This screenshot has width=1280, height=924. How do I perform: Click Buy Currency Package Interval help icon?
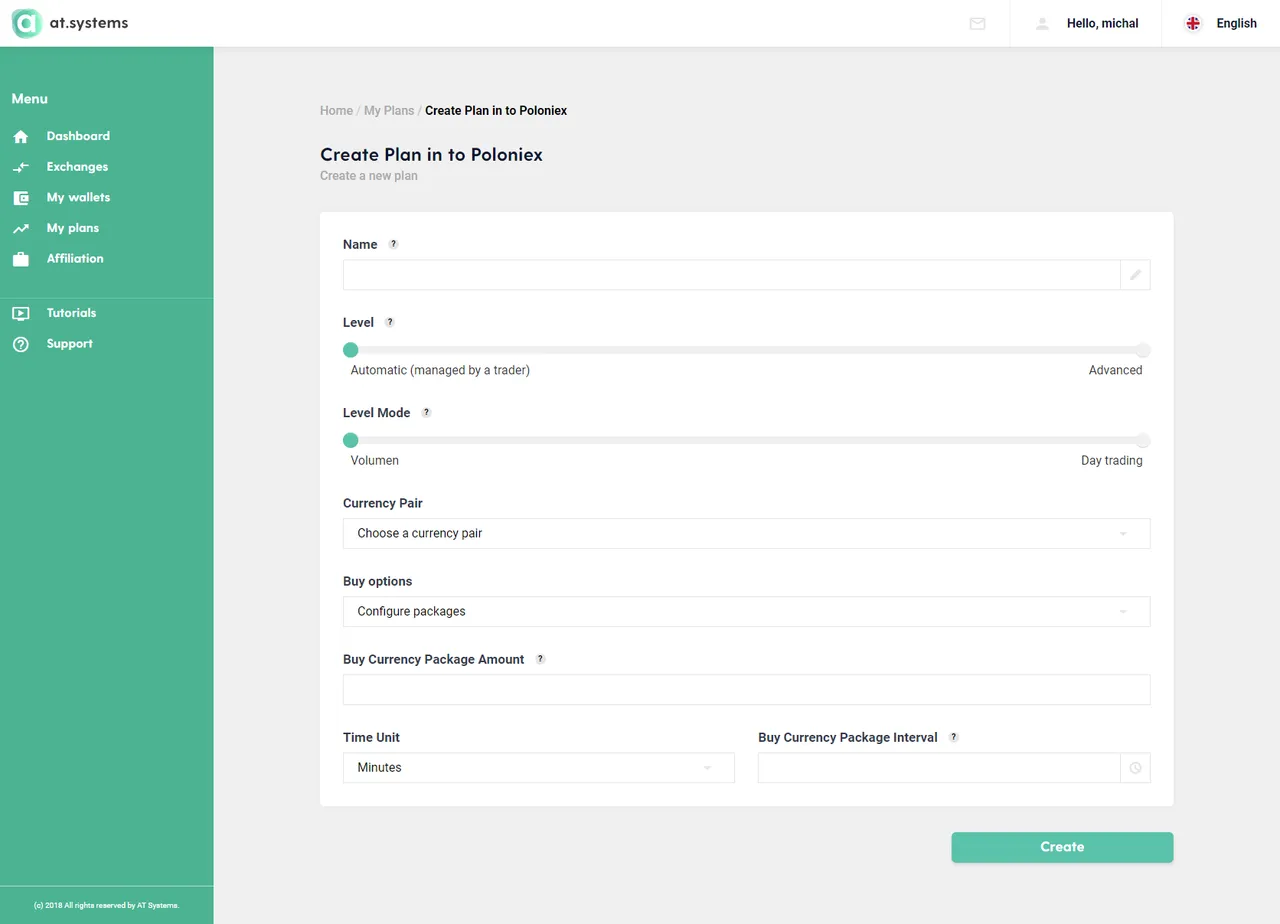click(x=953, y=737)
